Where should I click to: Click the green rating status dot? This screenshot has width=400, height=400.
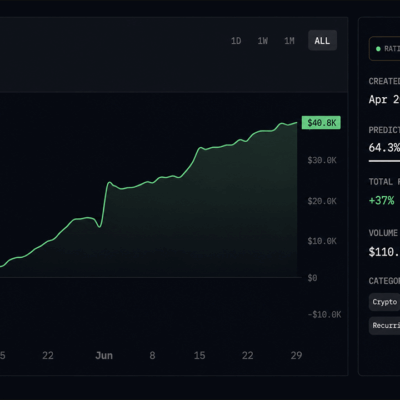(378, 49)
